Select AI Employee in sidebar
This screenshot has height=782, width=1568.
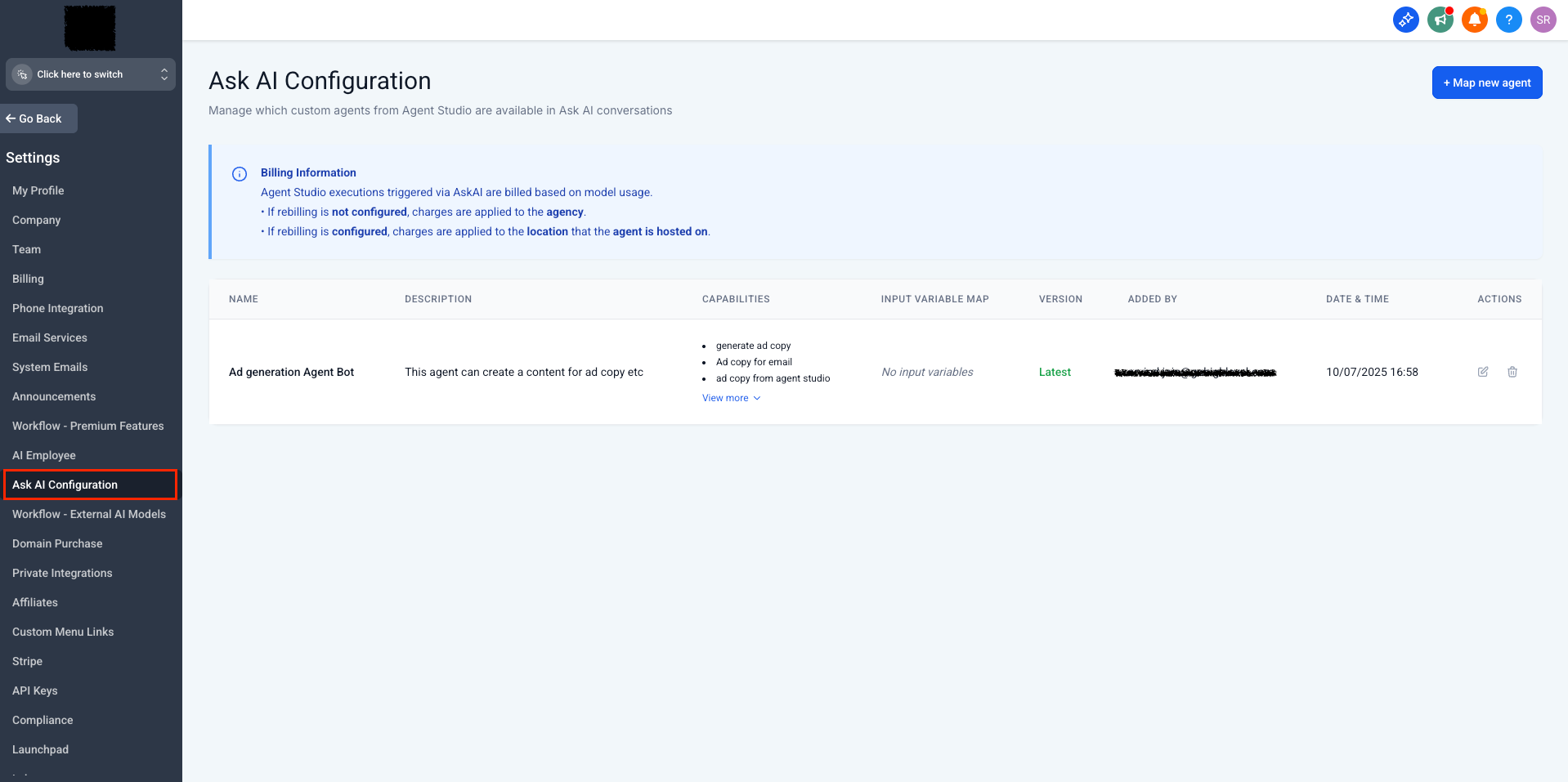pyautogui.click(x=43, y=455)
